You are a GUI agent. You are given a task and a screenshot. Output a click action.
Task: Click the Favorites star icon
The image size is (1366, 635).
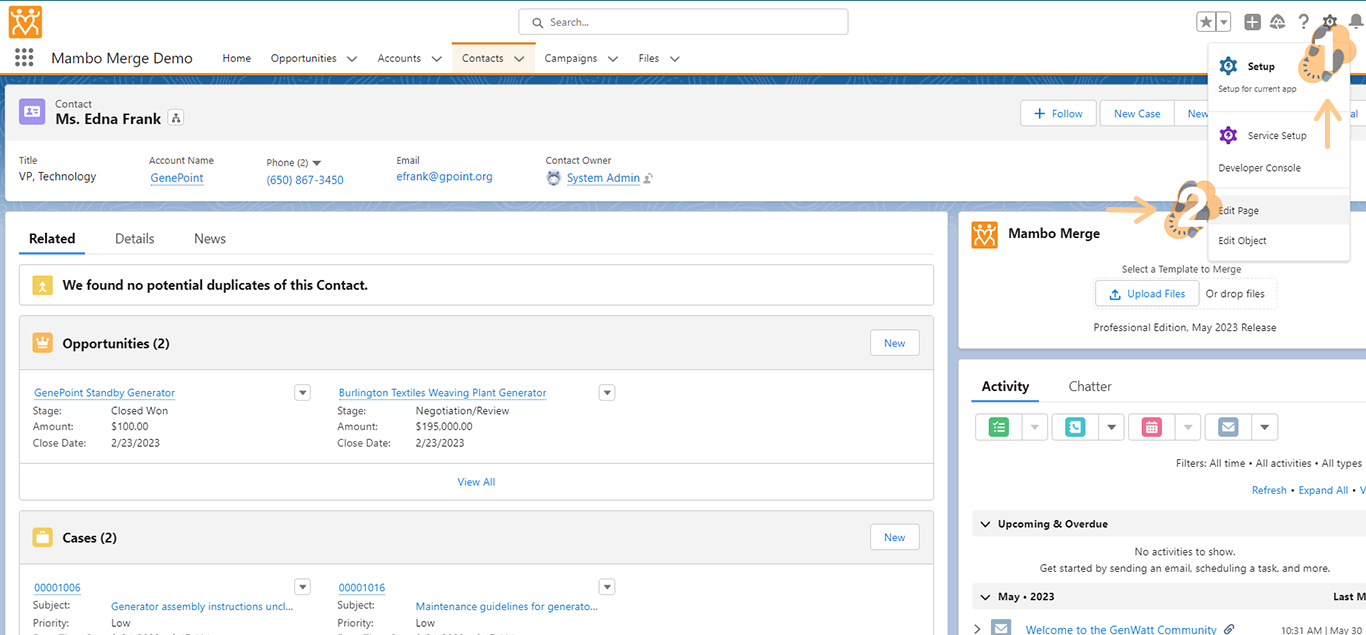(x=1207, y=22)
